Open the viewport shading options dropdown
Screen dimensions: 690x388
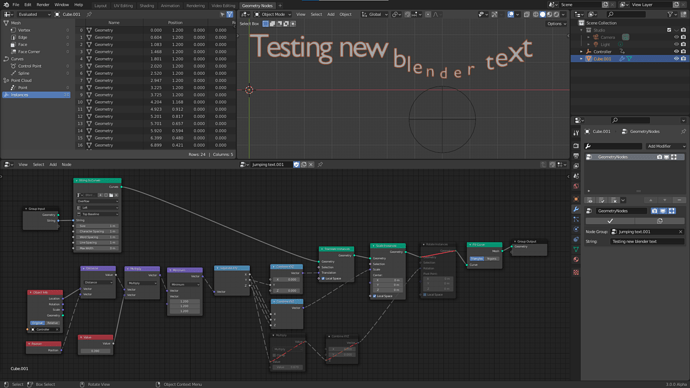563,15
